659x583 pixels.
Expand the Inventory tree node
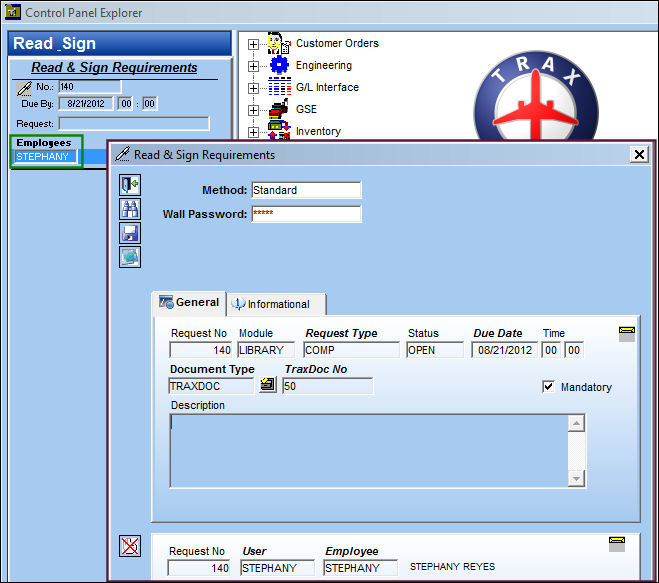click(x=253, y=132)
